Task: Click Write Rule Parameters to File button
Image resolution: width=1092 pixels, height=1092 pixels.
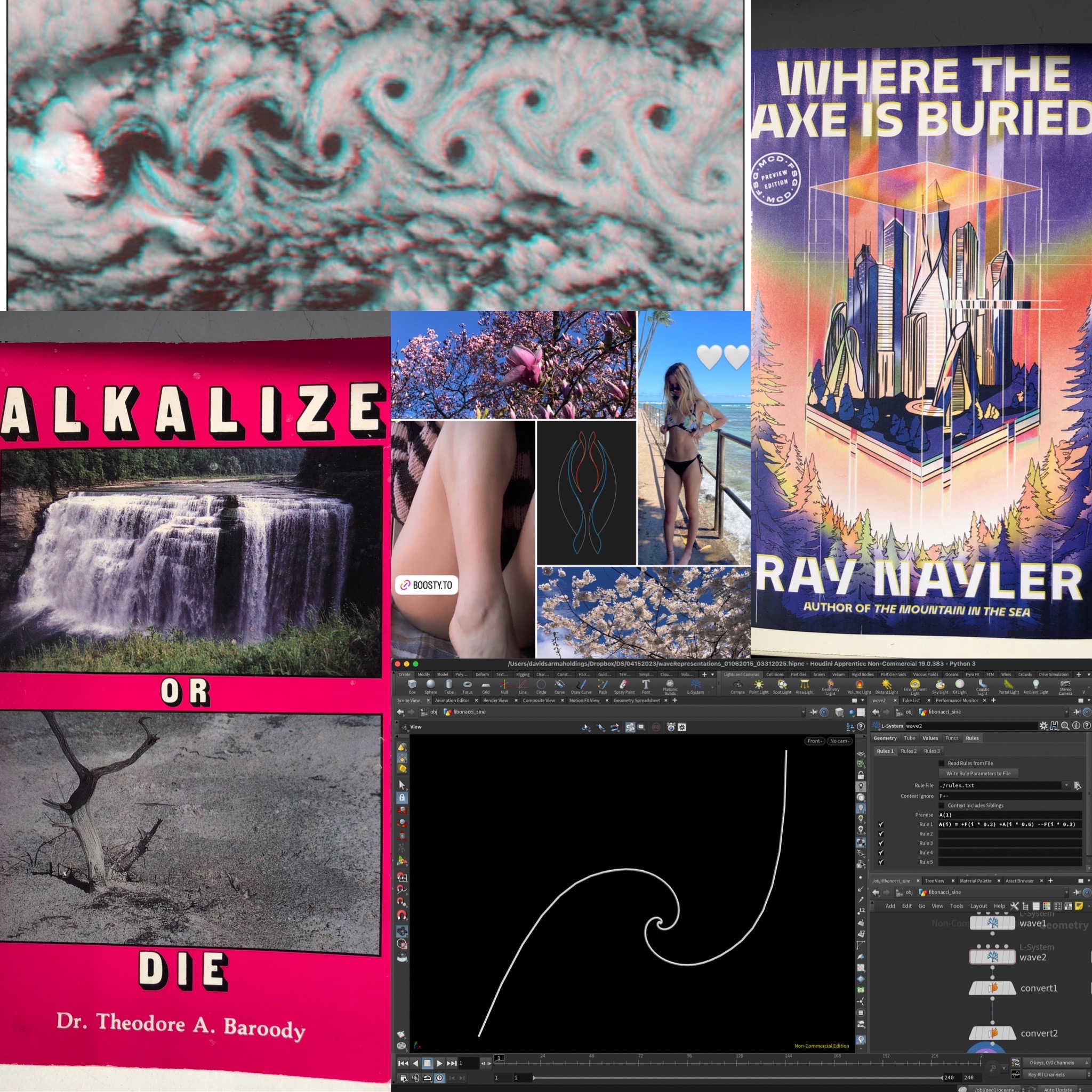Action: pos(978,773)
